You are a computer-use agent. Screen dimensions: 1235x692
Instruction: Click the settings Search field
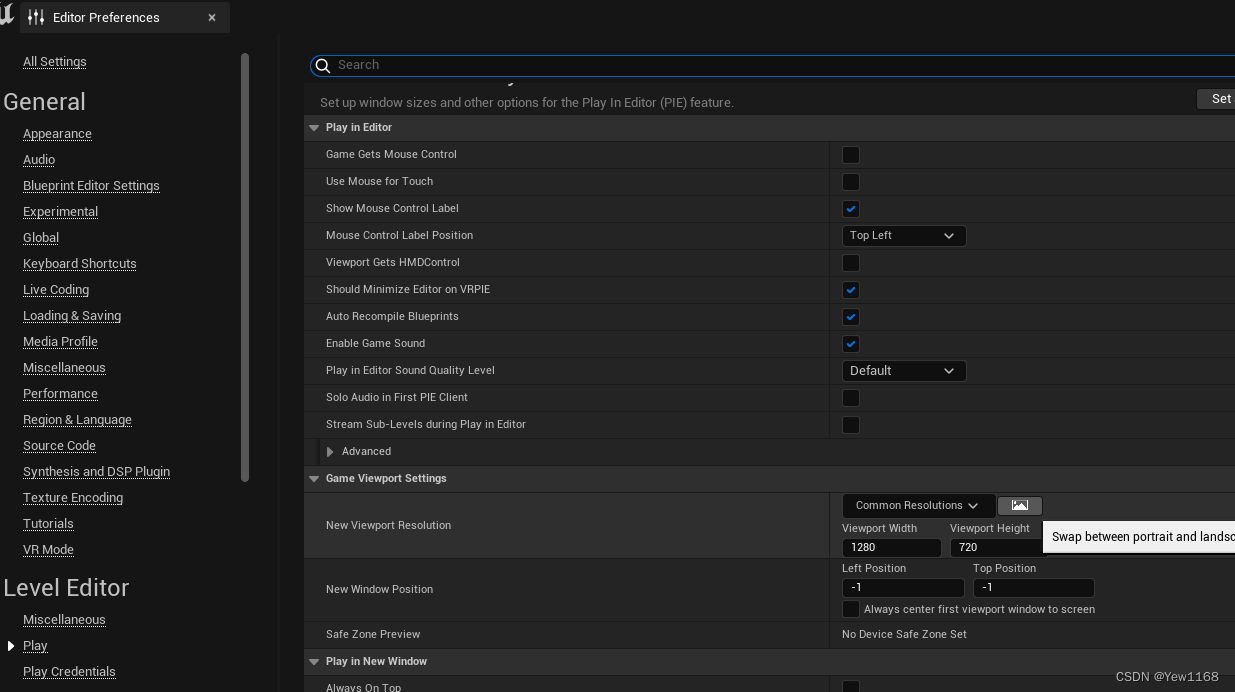772,65
